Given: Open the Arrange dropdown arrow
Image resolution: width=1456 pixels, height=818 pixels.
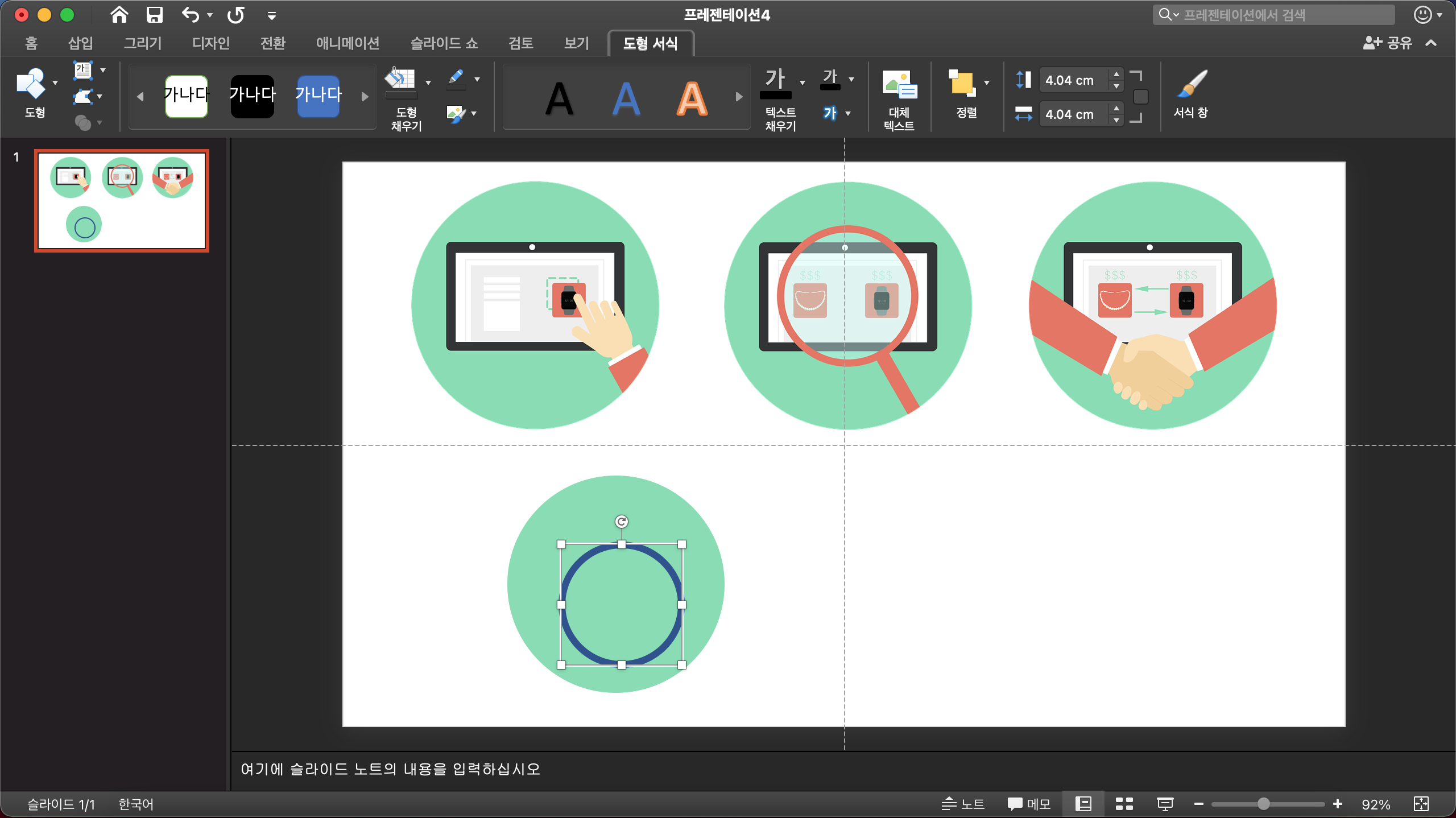Looking at the screenshot, I should coord(987,82).
